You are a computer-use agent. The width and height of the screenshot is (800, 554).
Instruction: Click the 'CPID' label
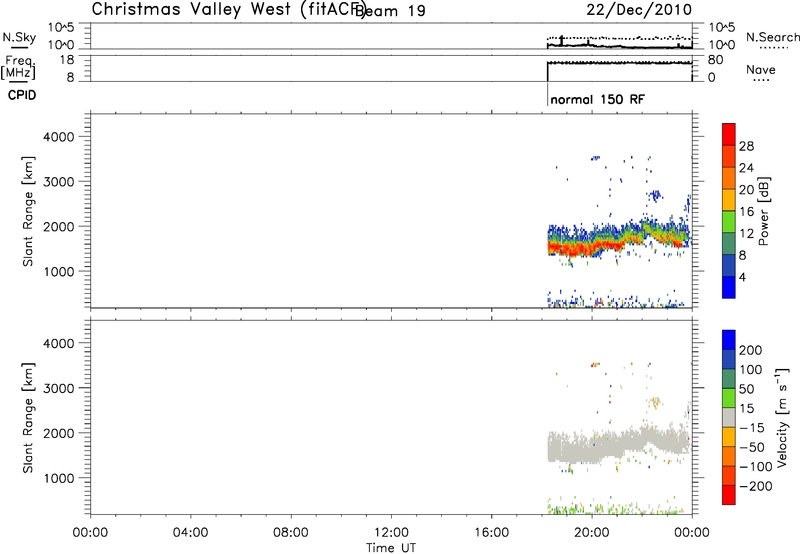pyautogui.click(x=22, y=95)
